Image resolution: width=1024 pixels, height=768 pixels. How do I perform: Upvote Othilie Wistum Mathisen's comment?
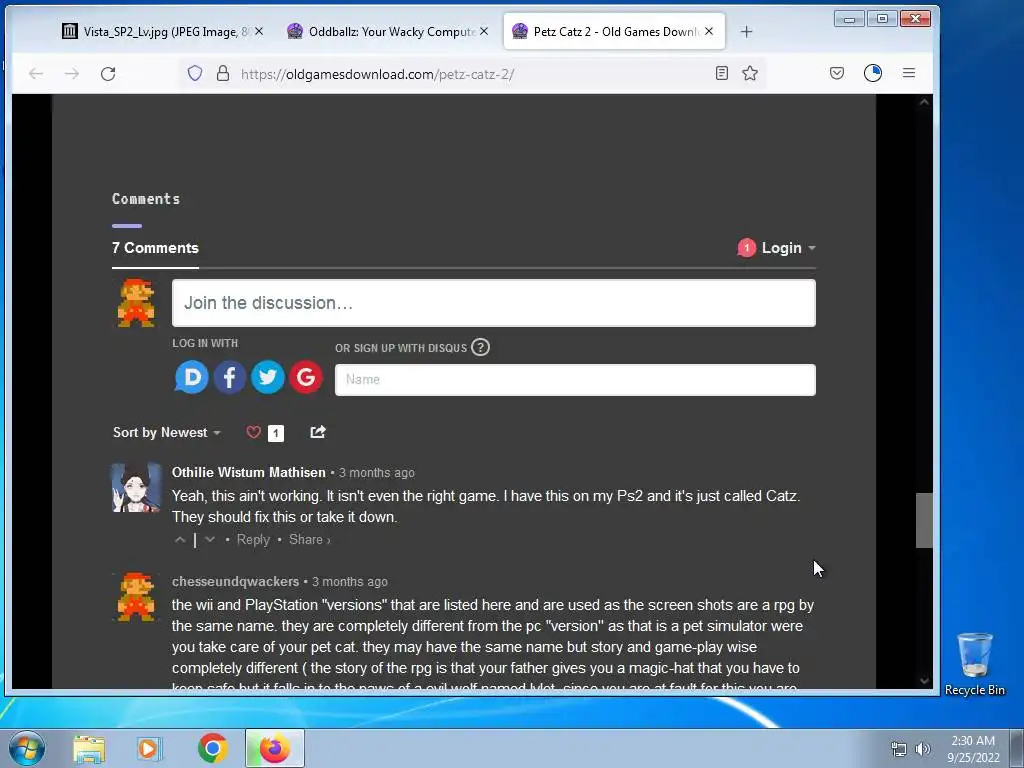click(x=180, y=539)
